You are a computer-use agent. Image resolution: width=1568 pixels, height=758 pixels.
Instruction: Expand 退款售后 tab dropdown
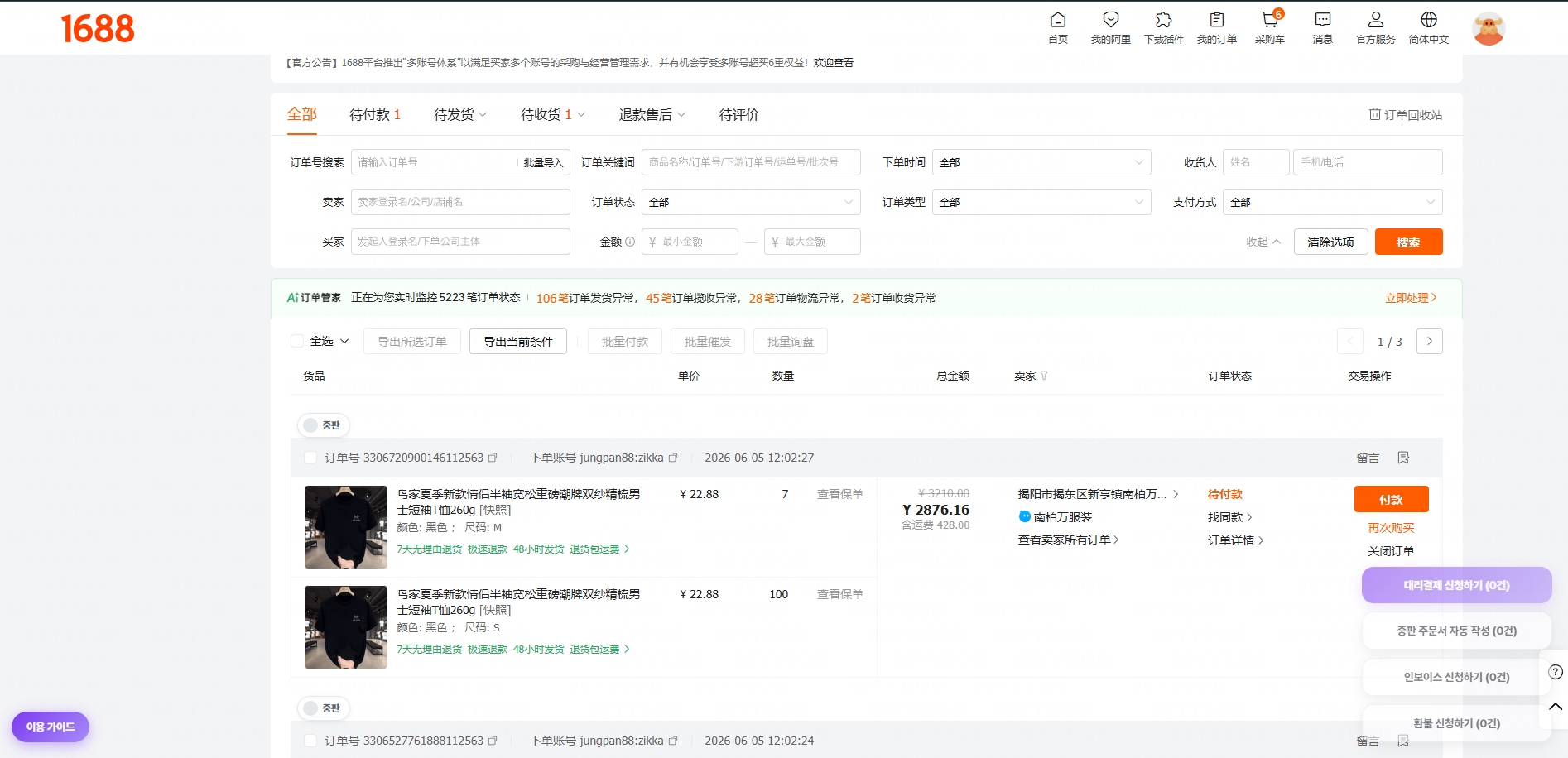click(x=681, y=115)
